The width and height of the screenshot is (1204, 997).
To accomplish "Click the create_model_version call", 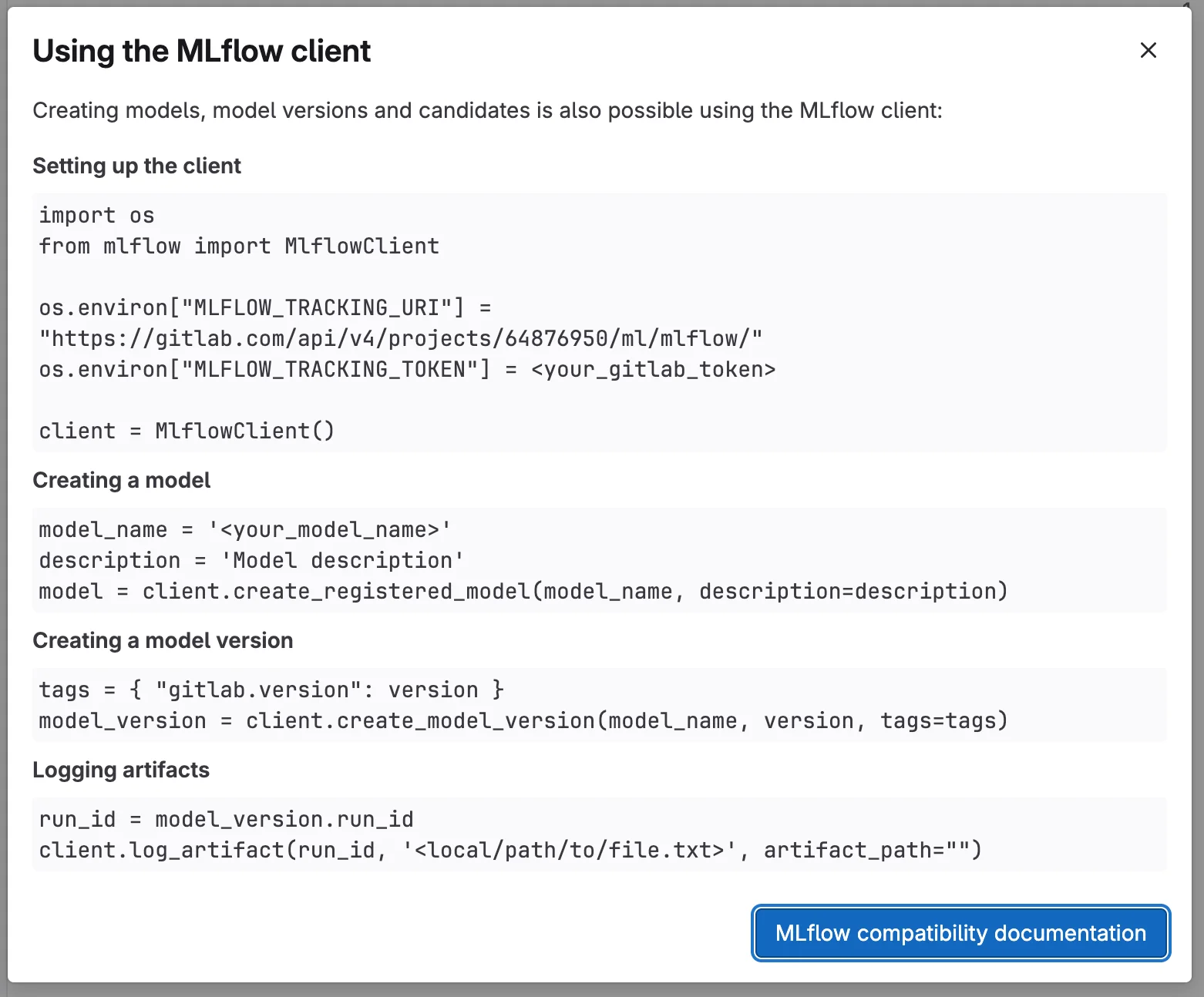I will (x=523, y=720).
